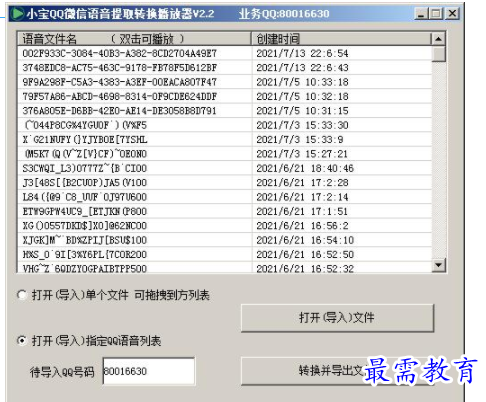Focus the 待导入QQ号码 input field
486x402 pixels.
point(149,371)
